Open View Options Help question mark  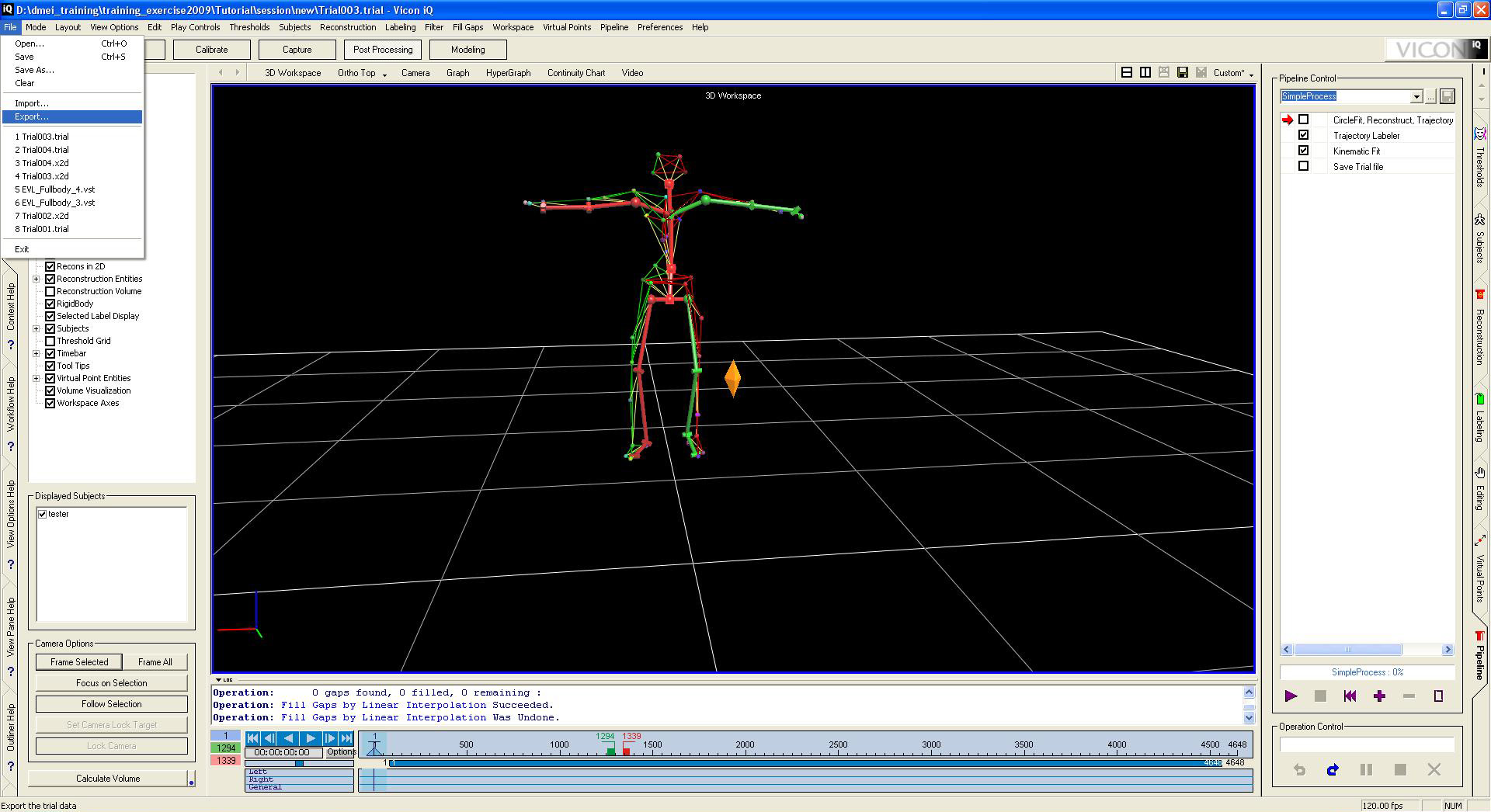click(x=11, y=564)
